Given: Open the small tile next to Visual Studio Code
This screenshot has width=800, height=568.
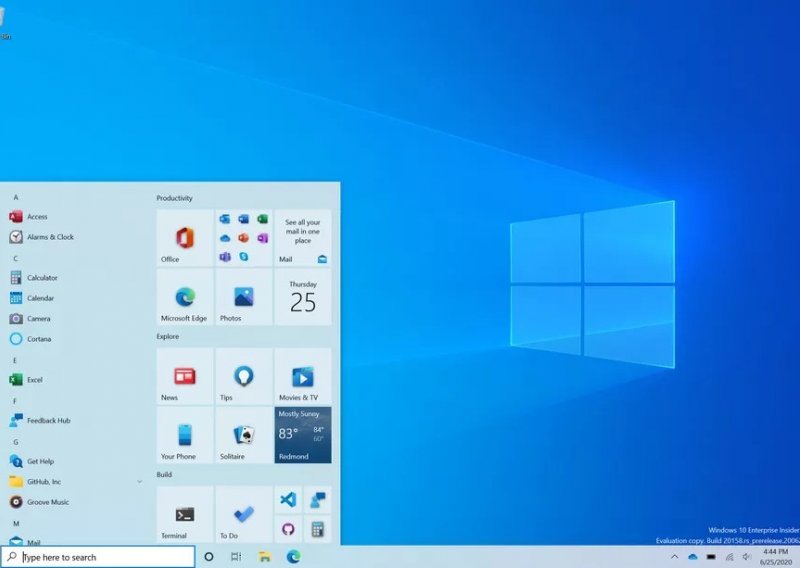Looking at the screenshot, I should tap(318, 500).
